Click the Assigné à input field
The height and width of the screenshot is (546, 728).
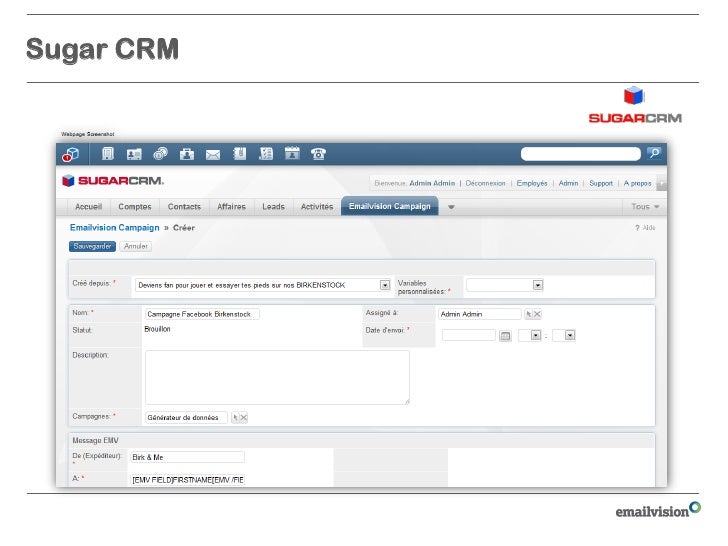point(480,314)
